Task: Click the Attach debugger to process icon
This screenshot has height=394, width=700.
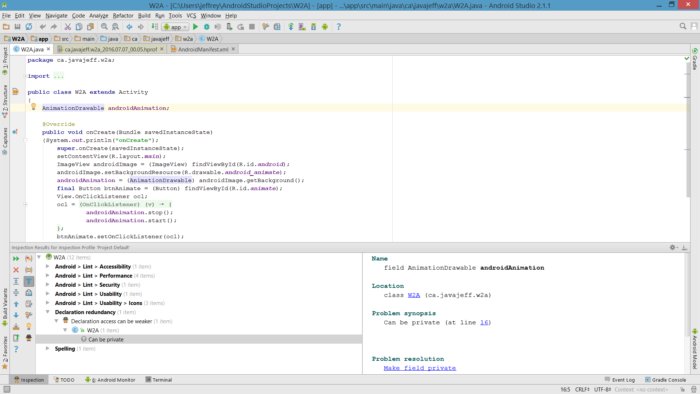Action: point(229,27)
